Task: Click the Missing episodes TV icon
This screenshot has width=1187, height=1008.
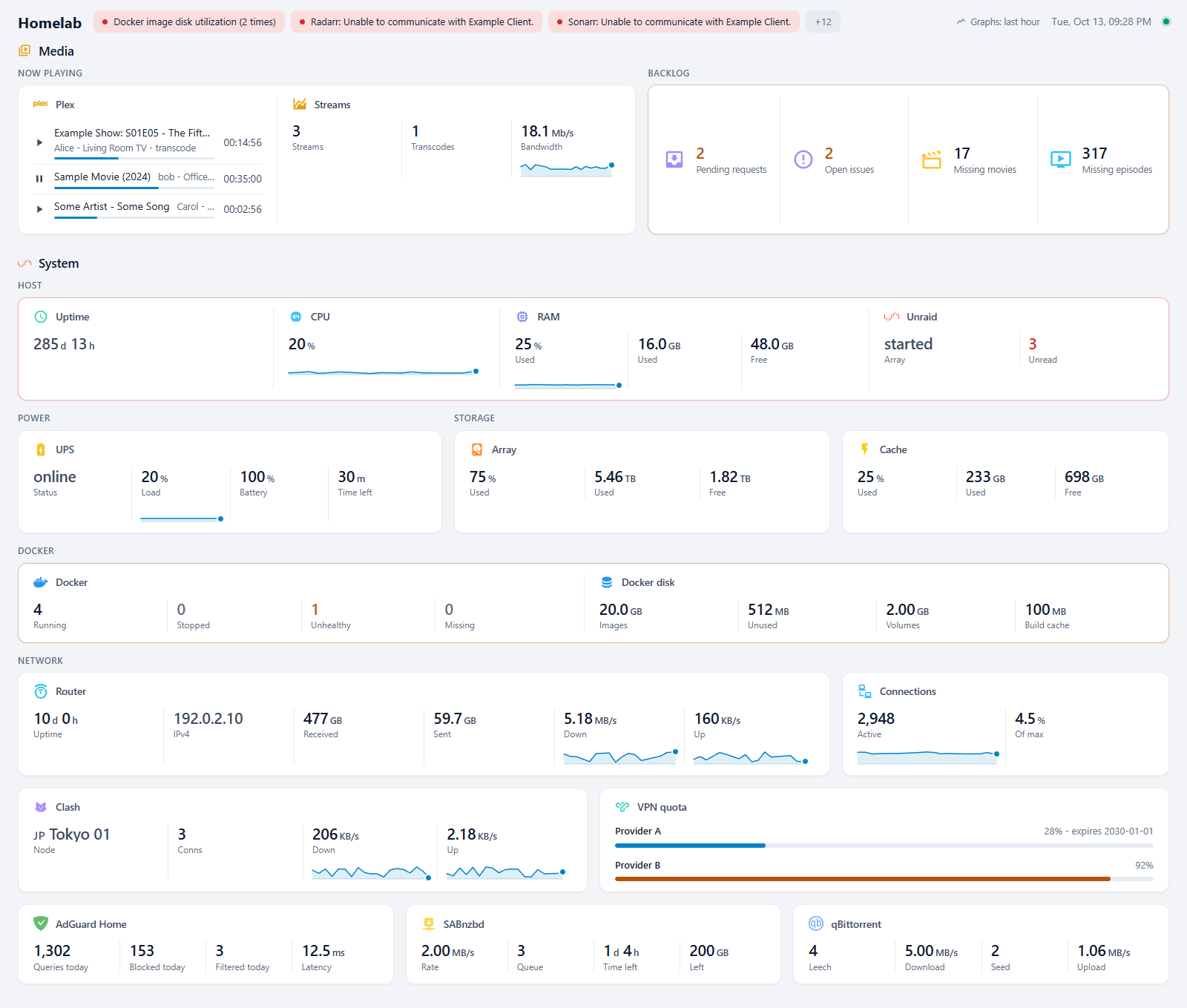Action: [1061, 159]
